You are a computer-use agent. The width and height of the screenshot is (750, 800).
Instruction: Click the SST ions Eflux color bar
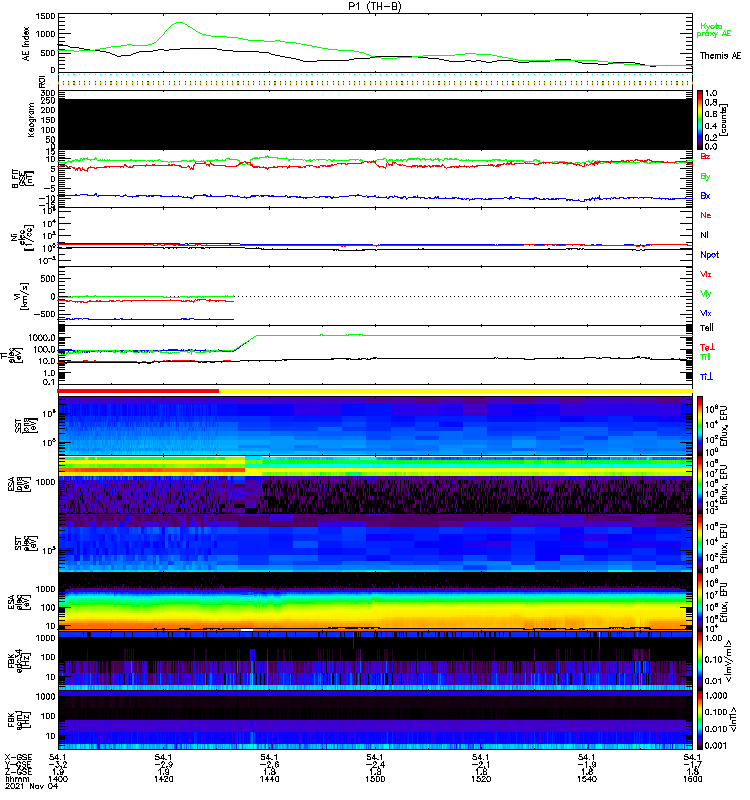[700, 426]
